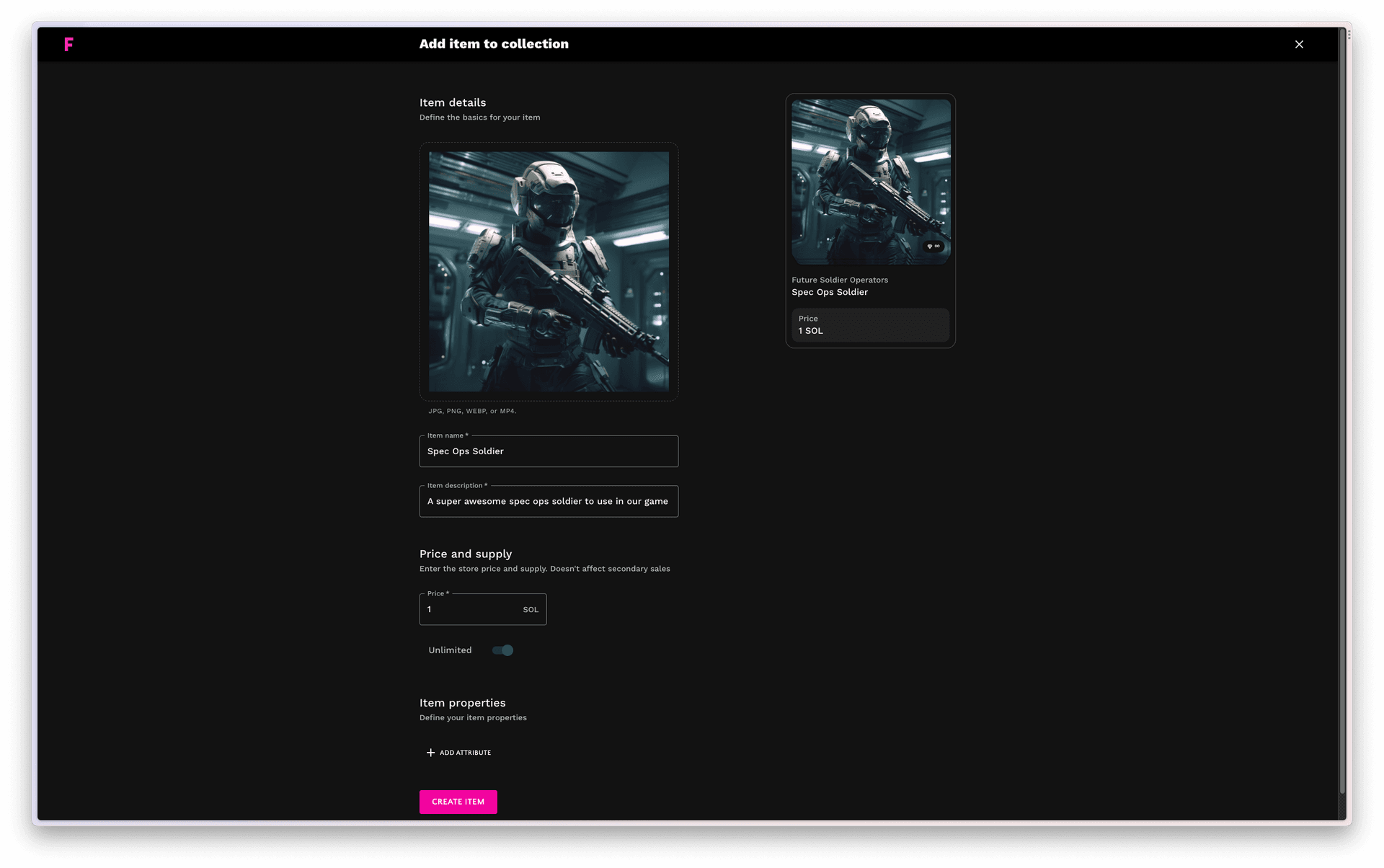Click the SOL currency suffix in price field
This screenshot has height=868, width=1384.
(531, 610)
